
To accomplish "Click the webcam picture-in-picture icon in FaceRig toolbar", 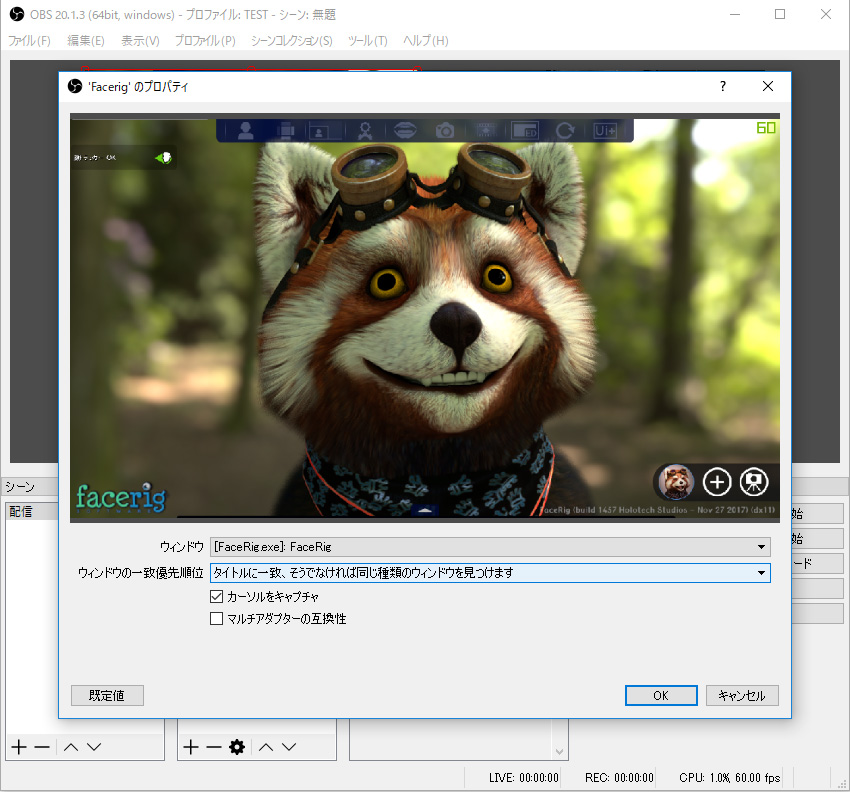I will (325, 131).
